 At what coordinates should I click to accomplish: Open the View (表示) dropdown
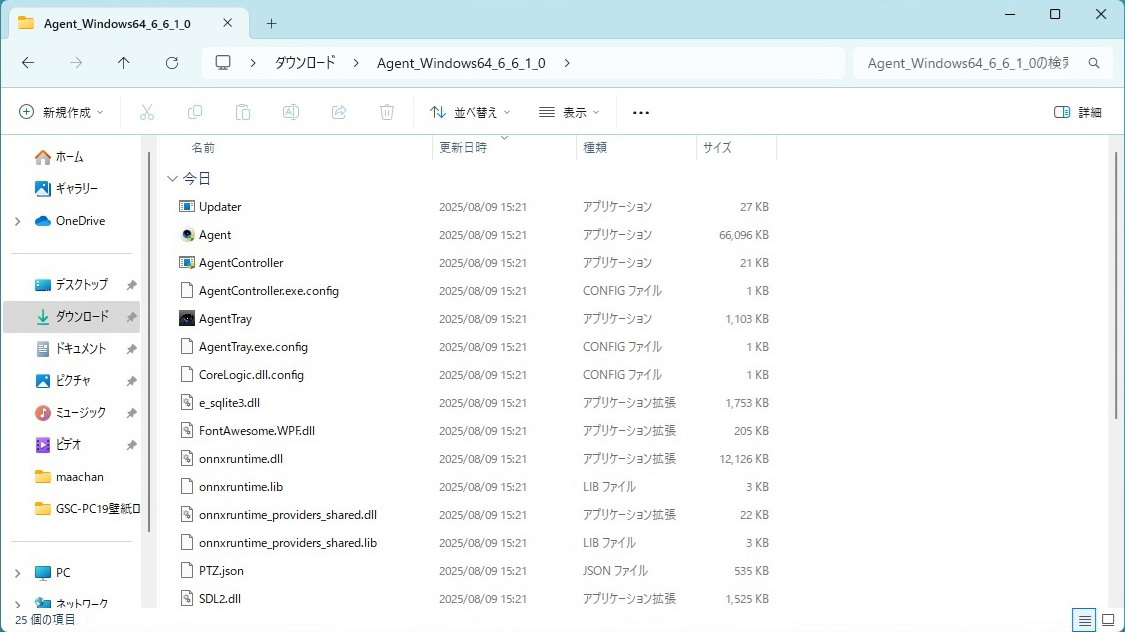point(569,113)
